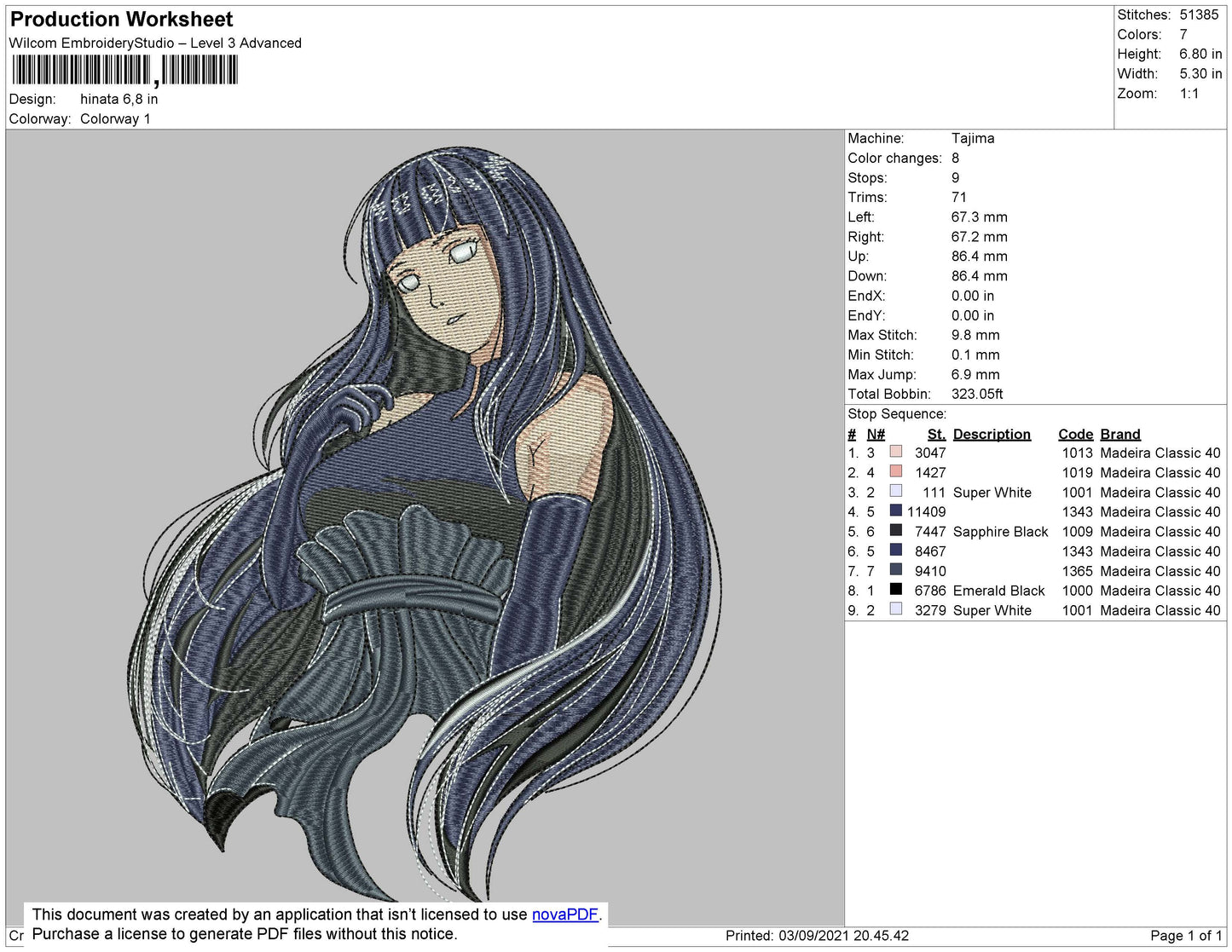1232x952 pixels.
Task: Click the Min Stitch value '0.1 mm'
Action: point(975,355)
